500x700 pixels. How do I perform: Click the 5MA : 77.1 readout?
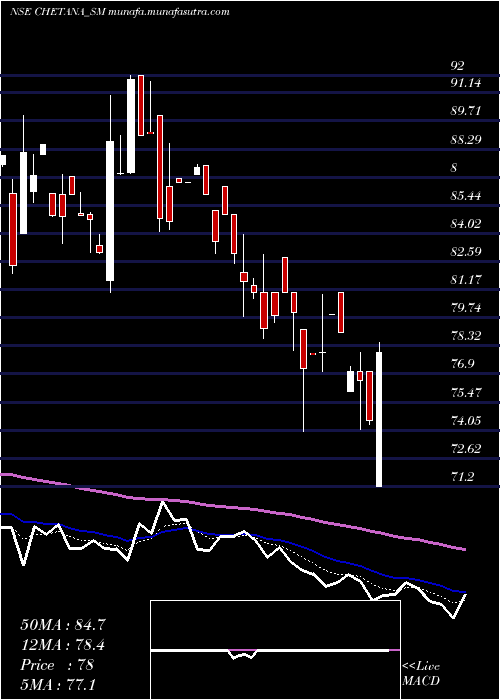[58, 684]
